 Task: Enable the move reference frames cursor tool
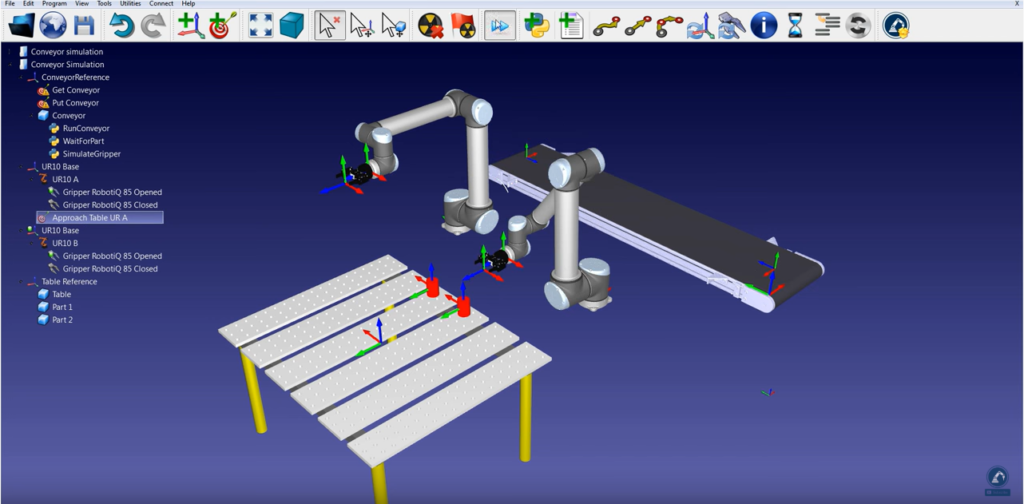coord(361,25)
